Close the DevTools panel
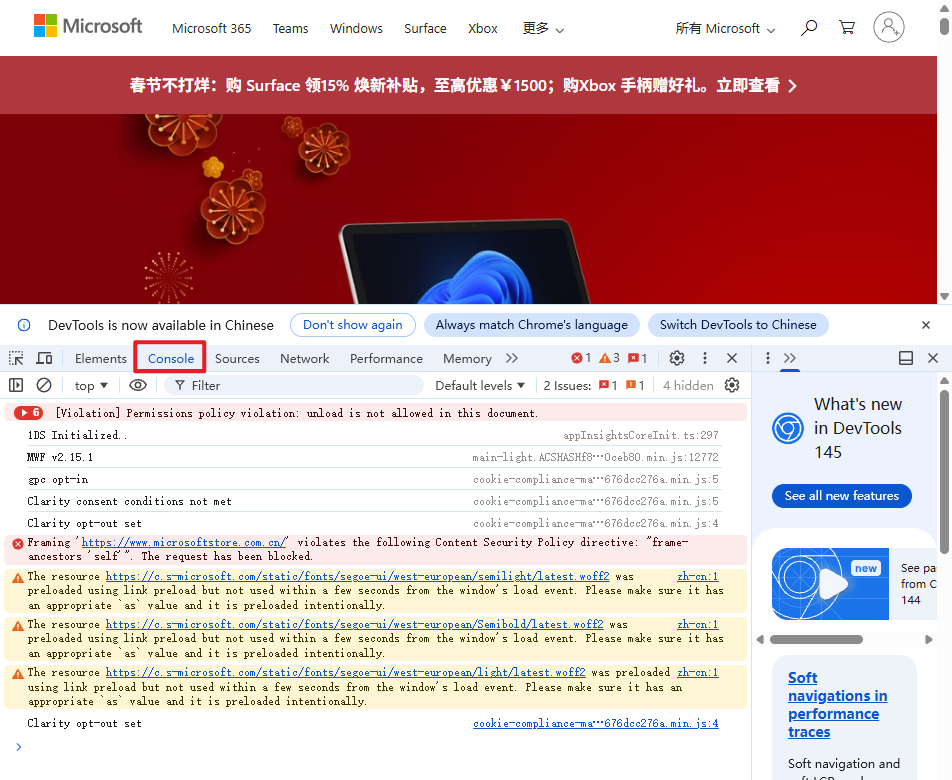952x780 pixels. [732, 358]
